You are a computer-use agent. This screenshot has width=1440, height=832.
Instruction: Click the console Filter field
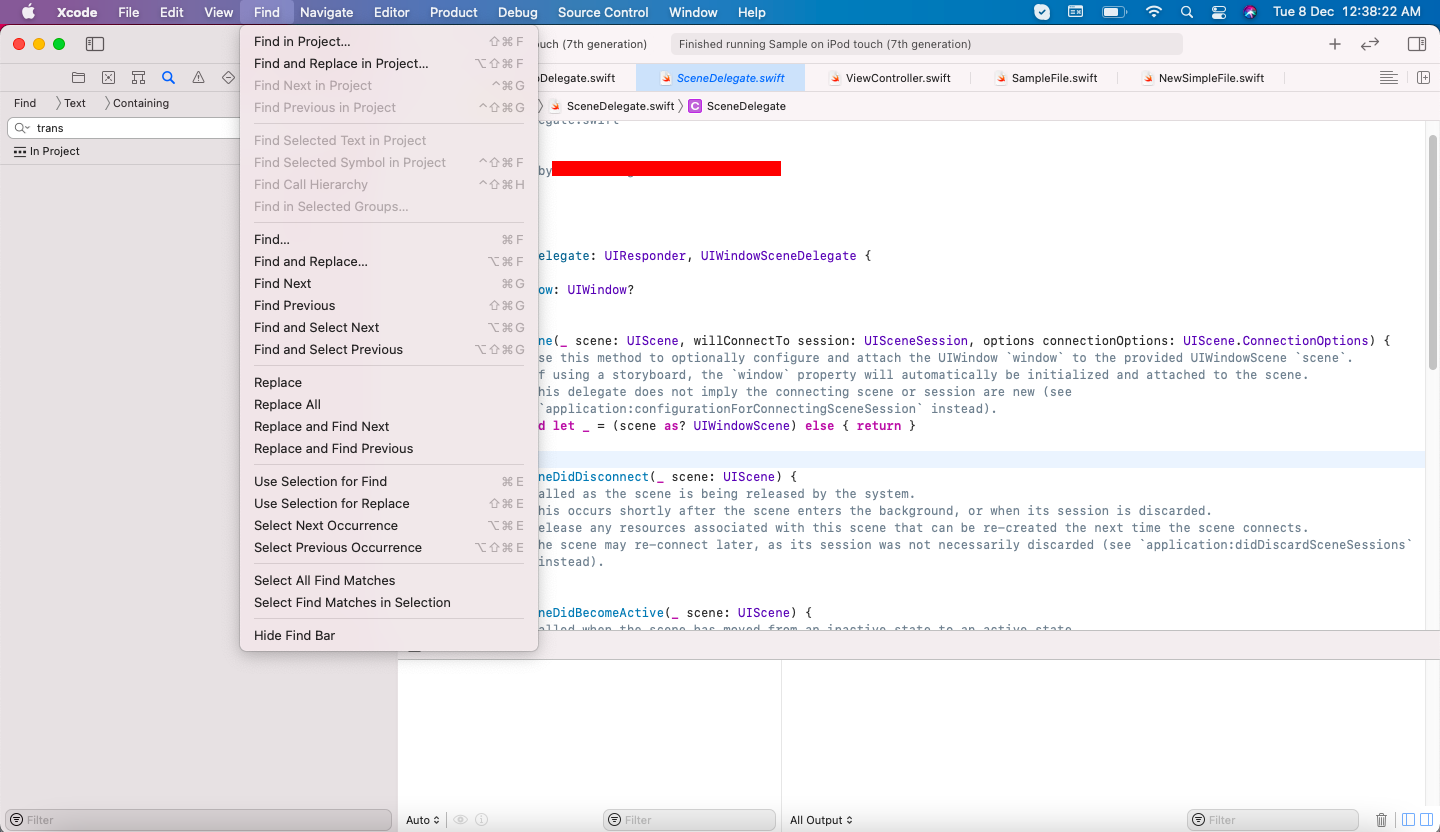pyautogui.click(x=1273, y=820)
